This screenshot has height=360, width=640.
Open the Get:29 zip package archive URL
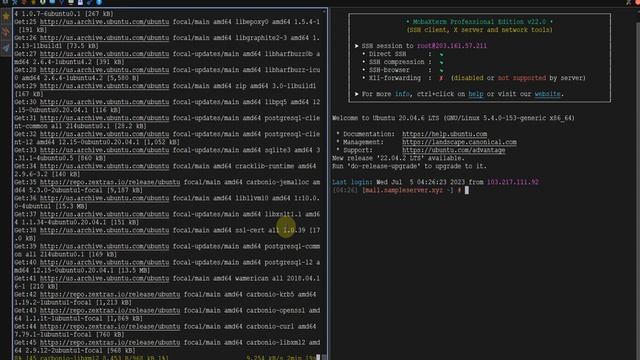[x=104, y=86]
